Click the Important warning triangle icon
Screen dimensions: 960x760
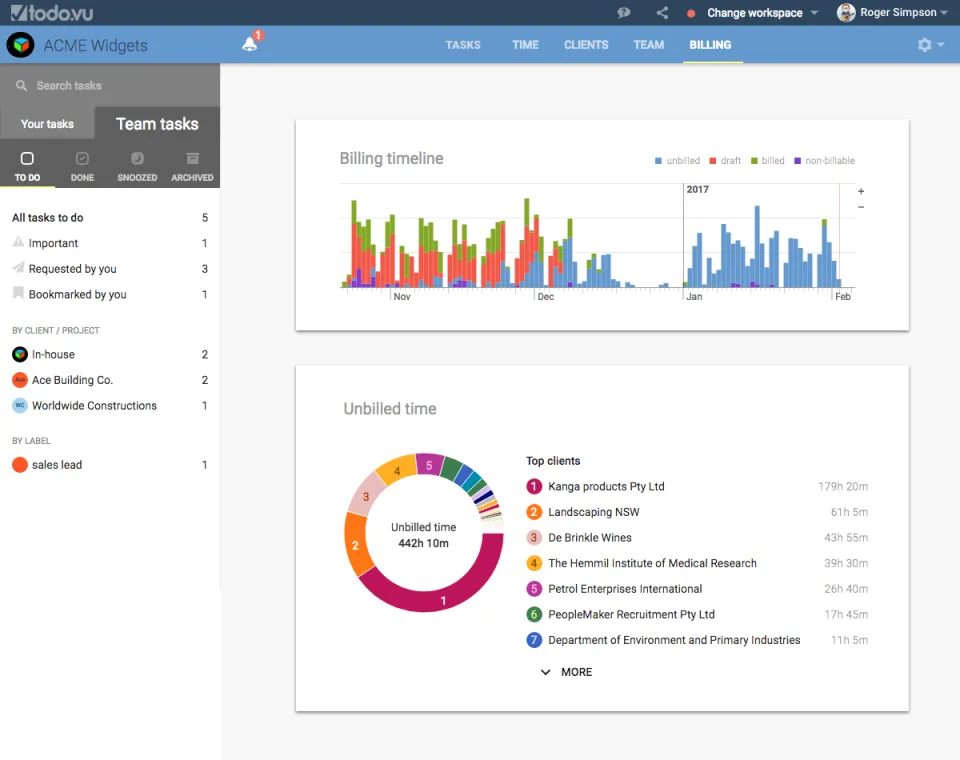point(18,242)
